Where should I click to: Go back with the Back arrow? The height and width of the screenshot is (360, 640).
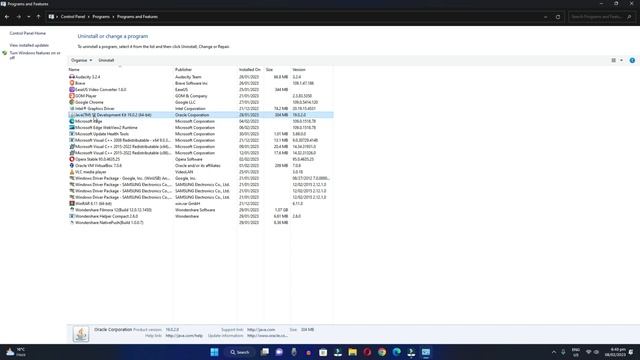pos(7,17)
